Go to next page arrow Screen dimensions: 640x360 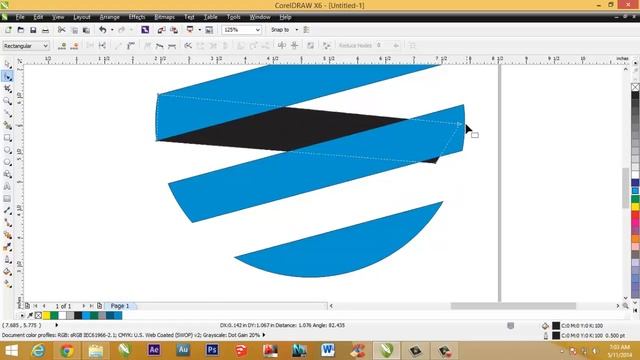coord(84,306)
